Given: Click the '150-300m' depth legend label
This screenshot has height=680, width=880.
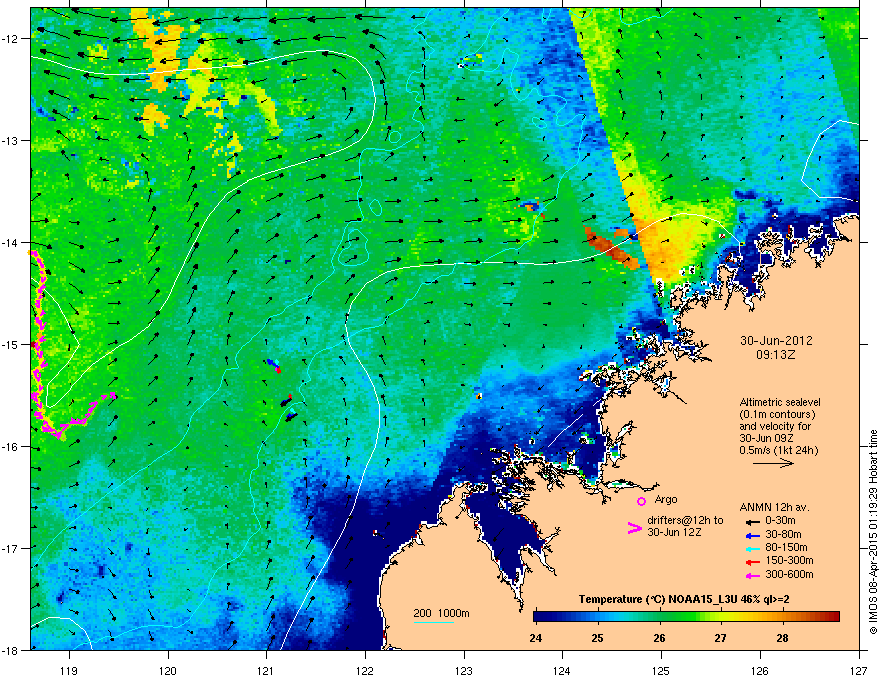Looking at the screenshot, I should click(789, 561).
